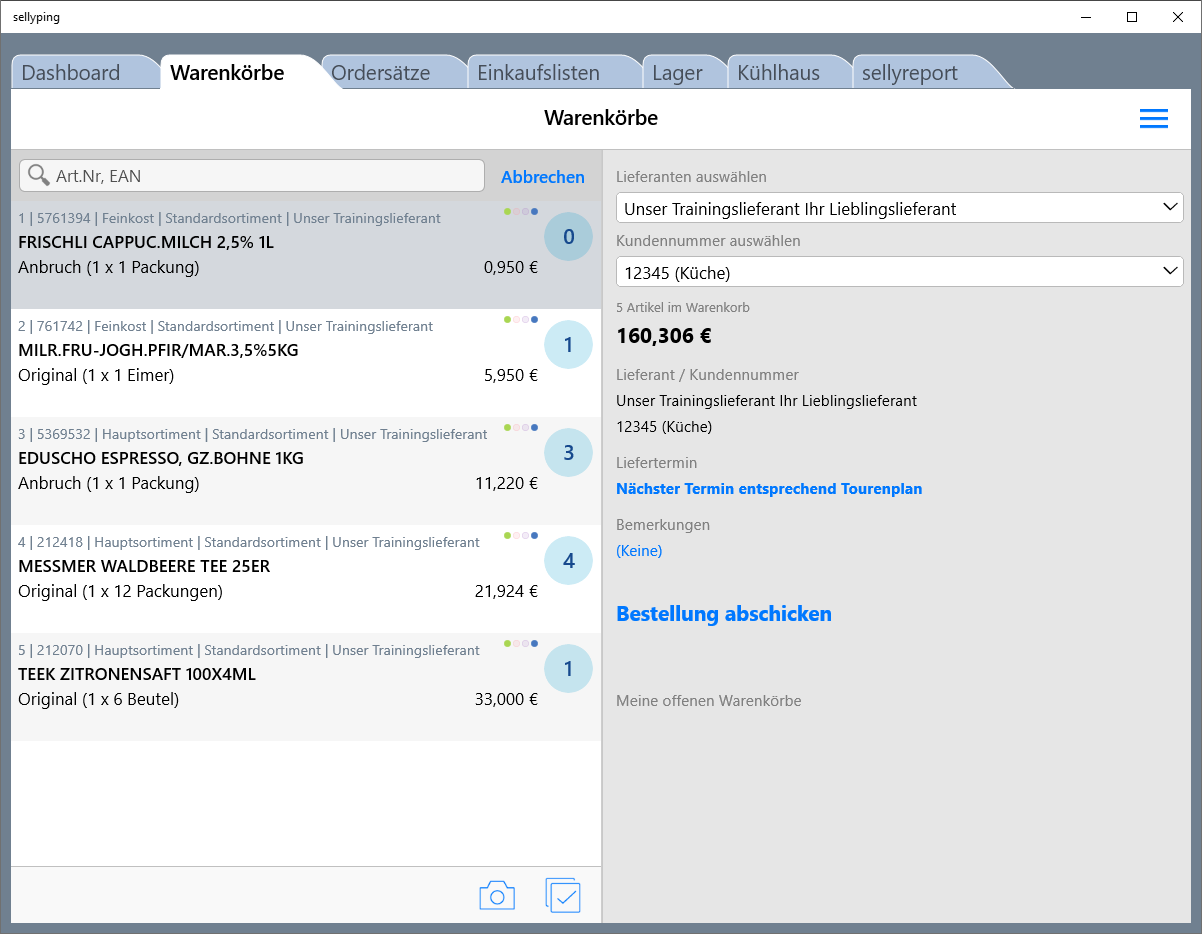Viewport: 1202px width, 934px height.
Task: Click quantity bubble for EDUSCHO ESPRESSO
Action: click(x=568, y=453)
